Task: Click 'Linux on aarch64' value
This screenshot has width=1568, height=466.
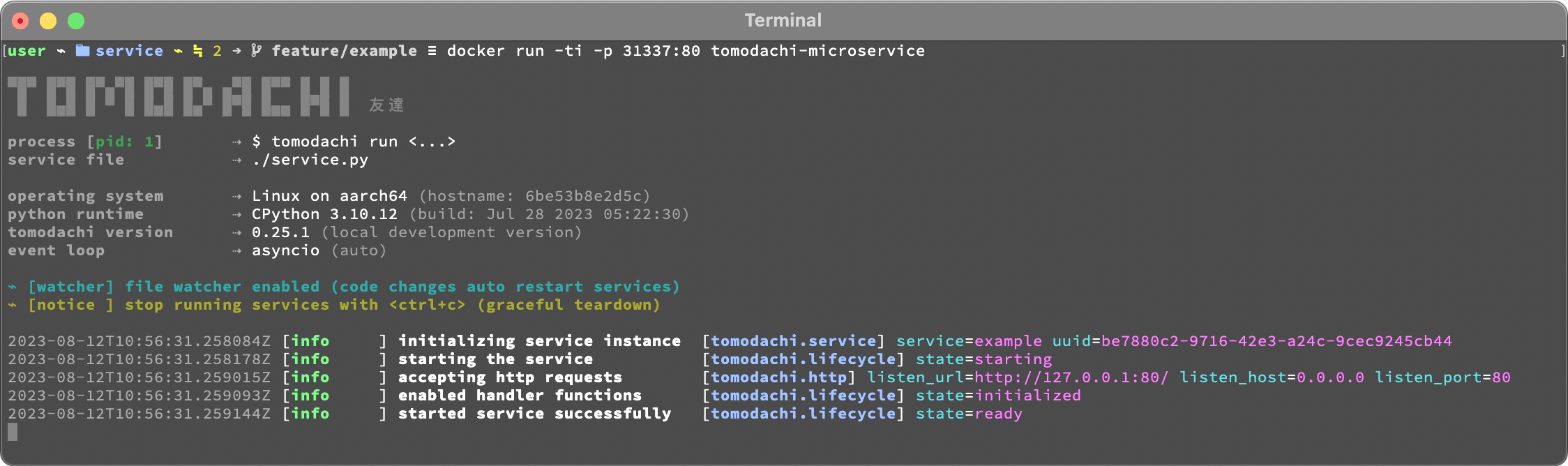Action: 329,196
